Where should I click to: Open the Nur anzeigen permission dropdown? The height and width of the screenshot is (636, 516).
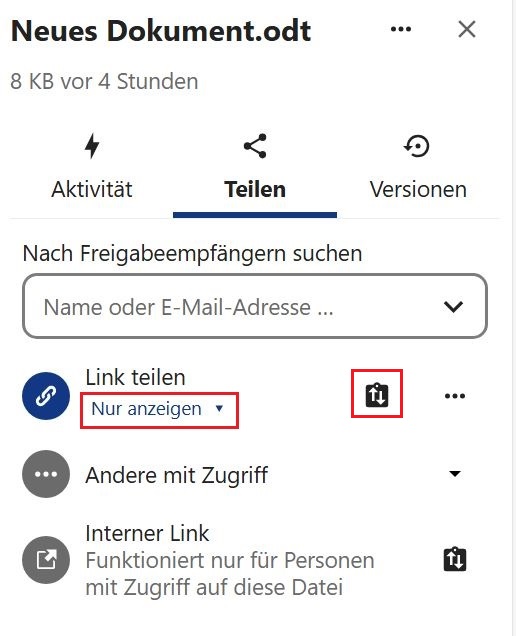(x=159, y=410)
